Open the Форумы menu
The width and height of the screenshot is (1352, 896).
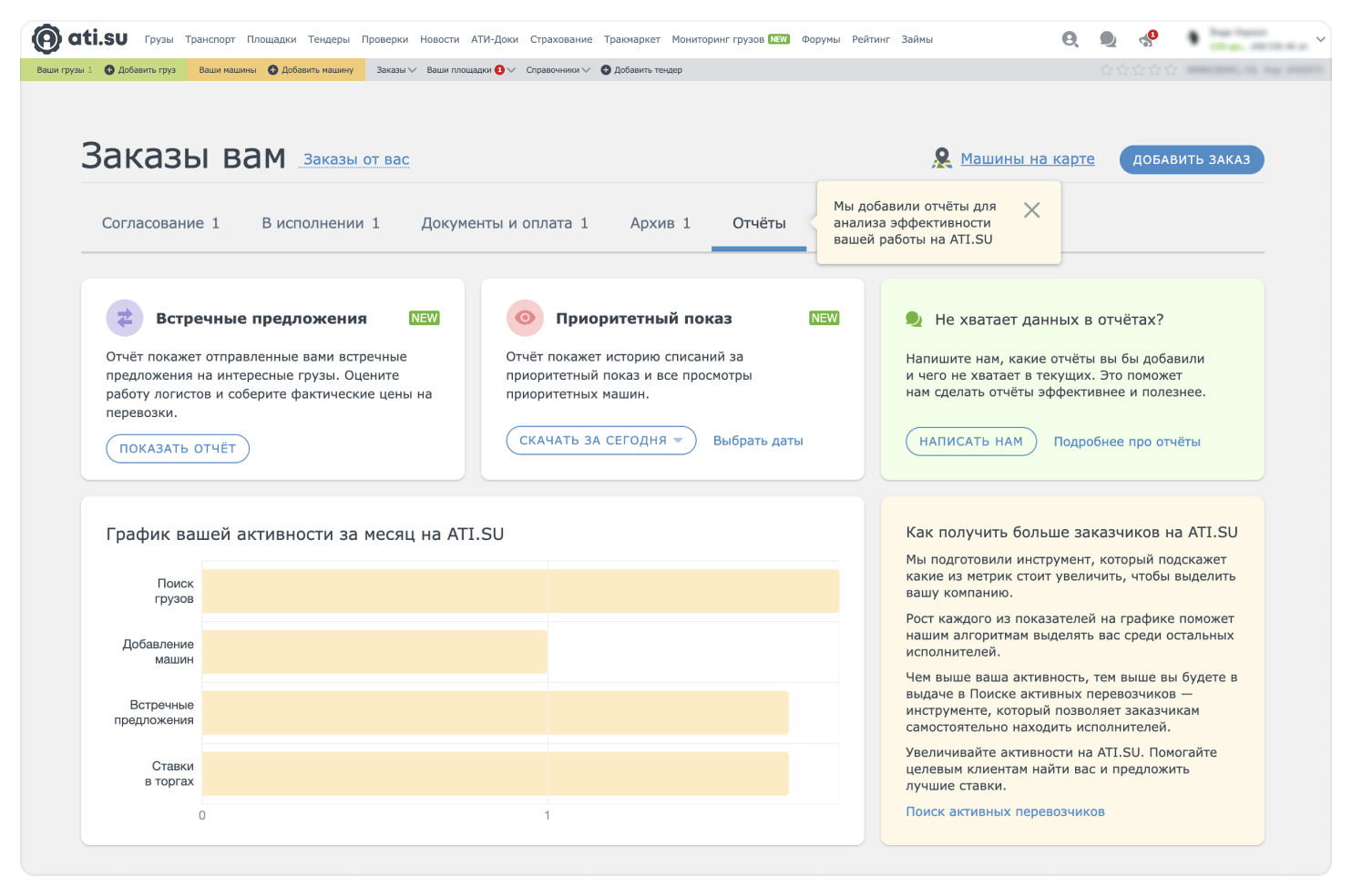(x=821, y=39)
